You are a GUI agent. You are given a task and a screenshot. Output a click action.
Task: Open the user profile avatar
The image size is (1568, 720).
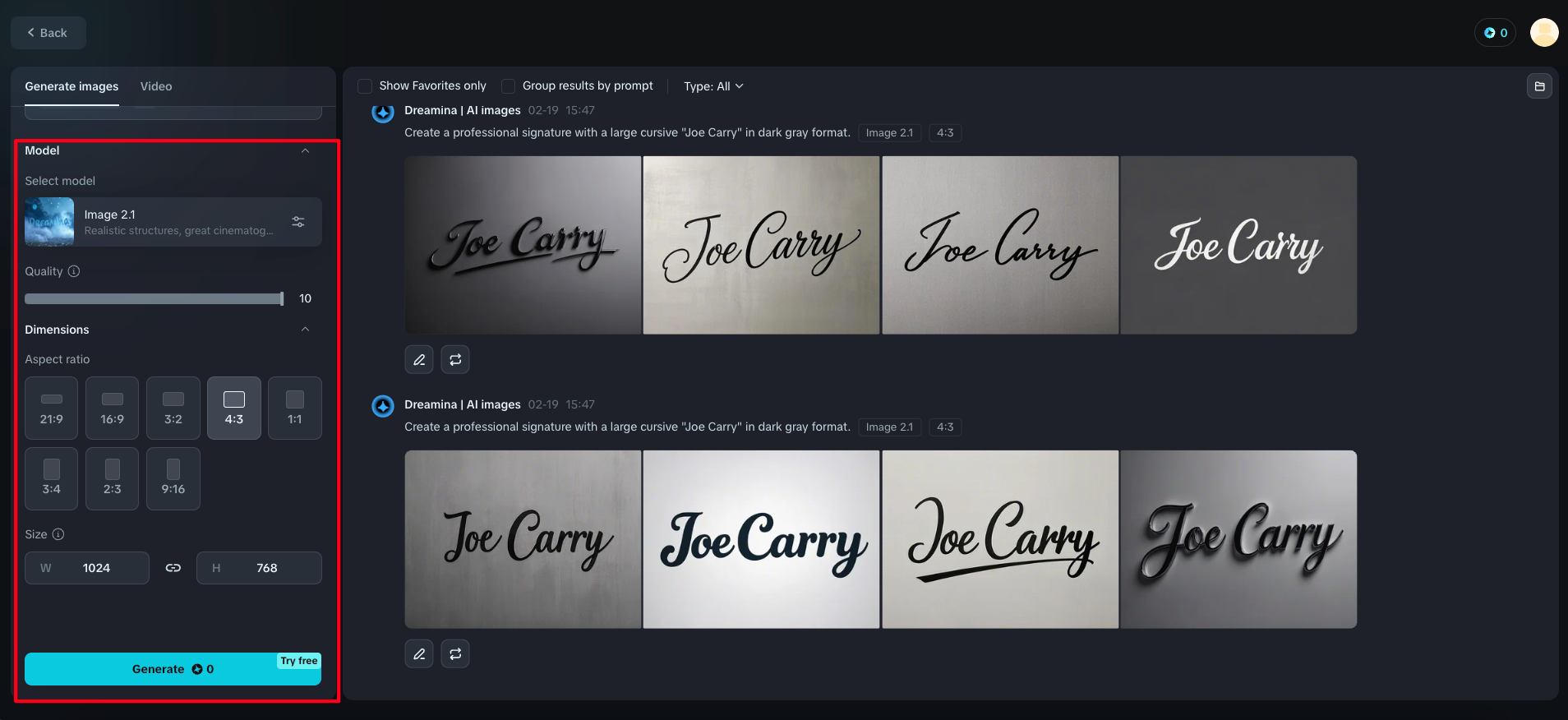pos(1544,33)
